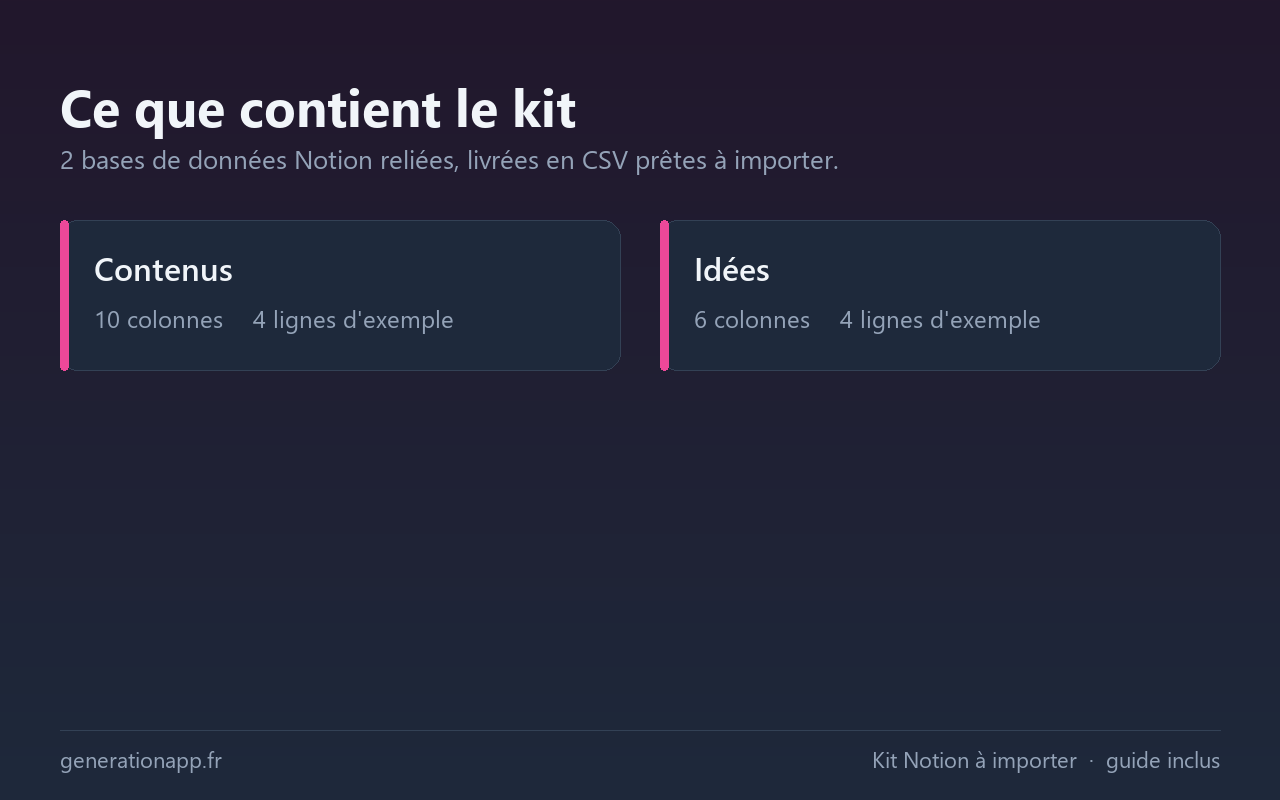
Task: Click "4 lignes d'exemple" in Idées card
Action: click(x=940, y=320)
